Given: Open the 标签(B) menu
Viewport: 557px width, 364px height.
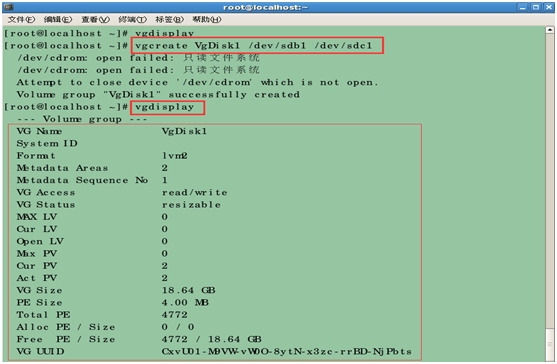Looking at the screenshot, I should (169, 20).
